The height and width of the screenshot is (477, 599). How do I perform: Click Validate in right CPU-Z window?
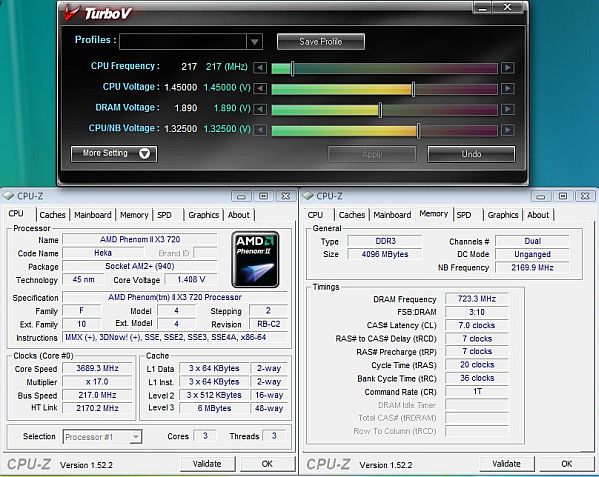(507, 464)
